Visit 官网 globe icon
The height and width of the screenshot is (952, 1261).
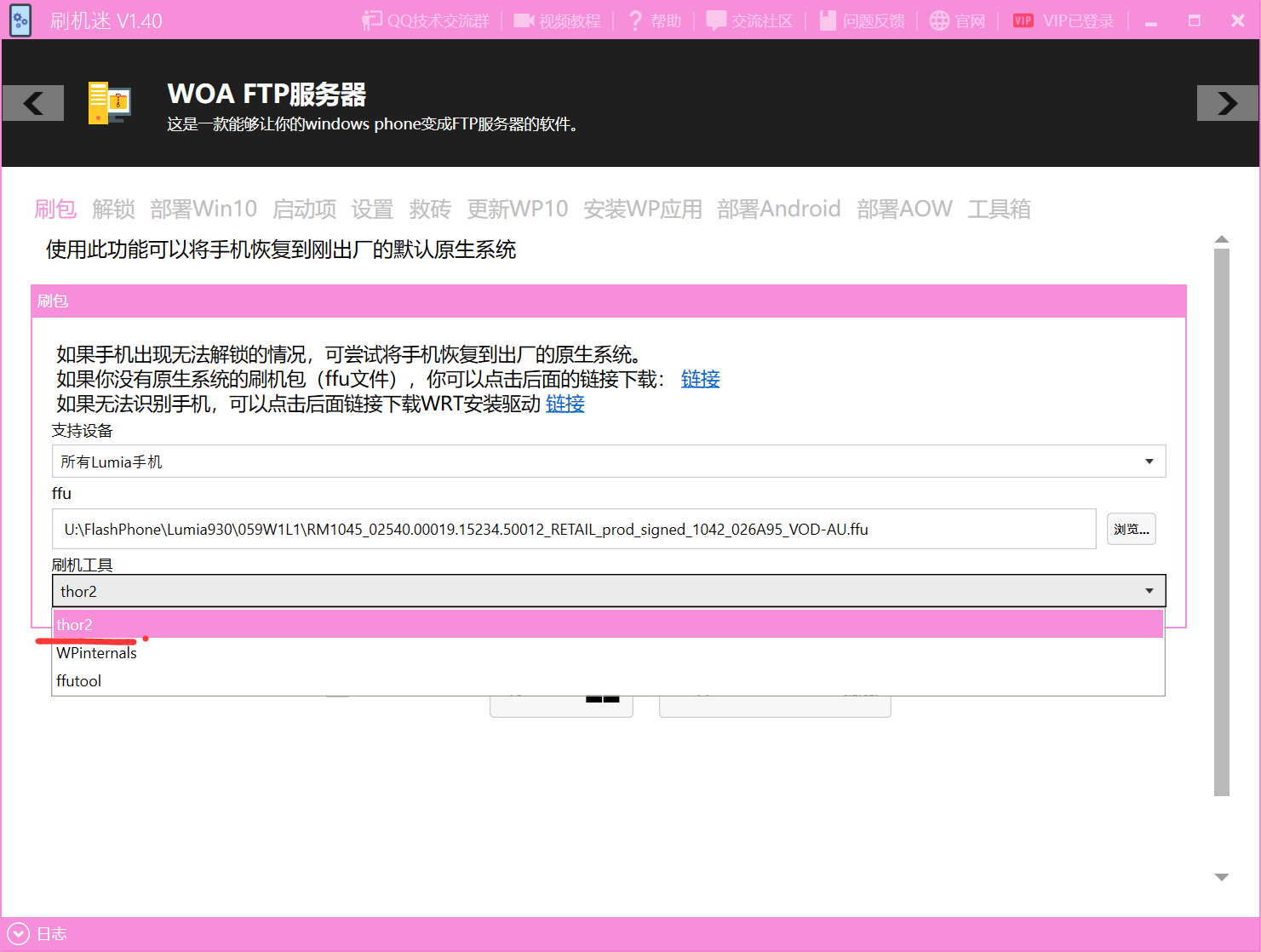click(x=939, y=20)
